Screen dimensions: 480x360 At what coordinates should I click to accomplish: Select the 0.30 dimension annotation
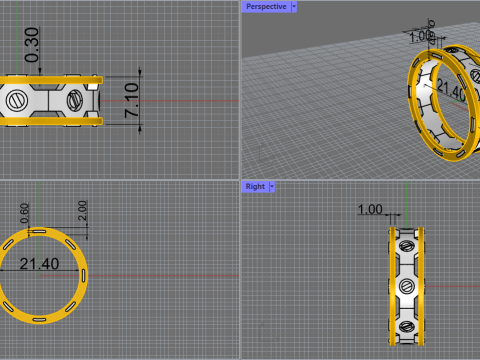(32, 45)
